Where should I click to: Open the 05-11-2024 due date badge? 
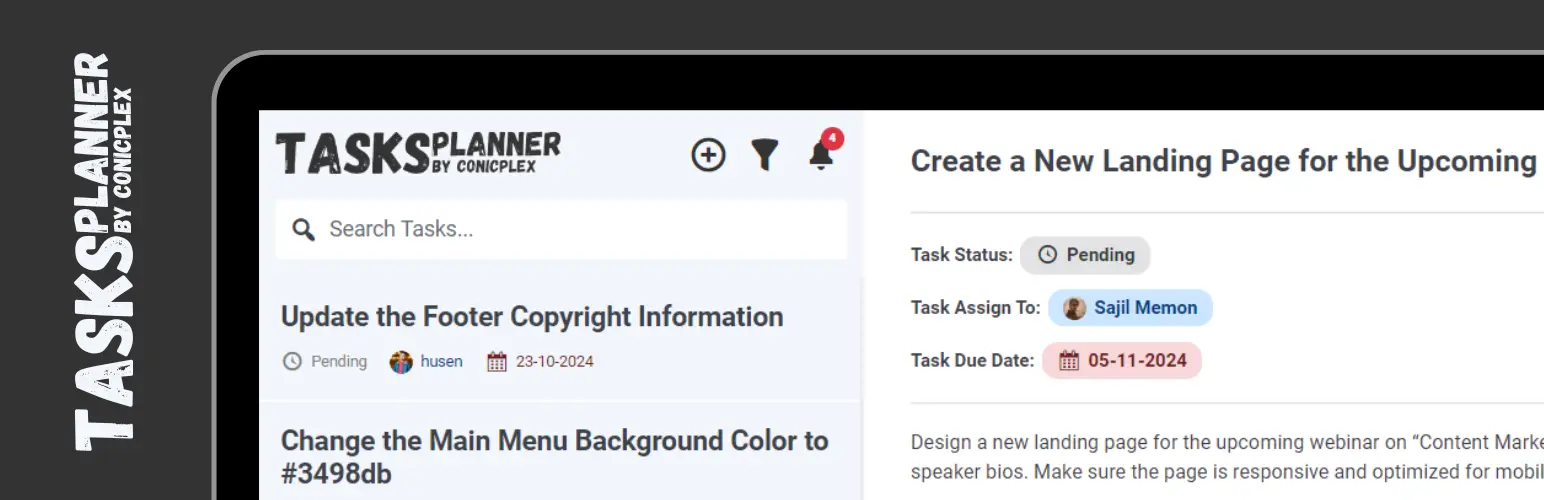click(x=1122, y=360)
